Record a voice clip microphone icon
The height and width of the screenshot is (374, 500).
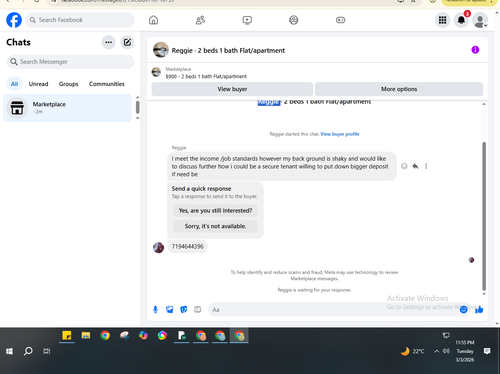point(155,310)
